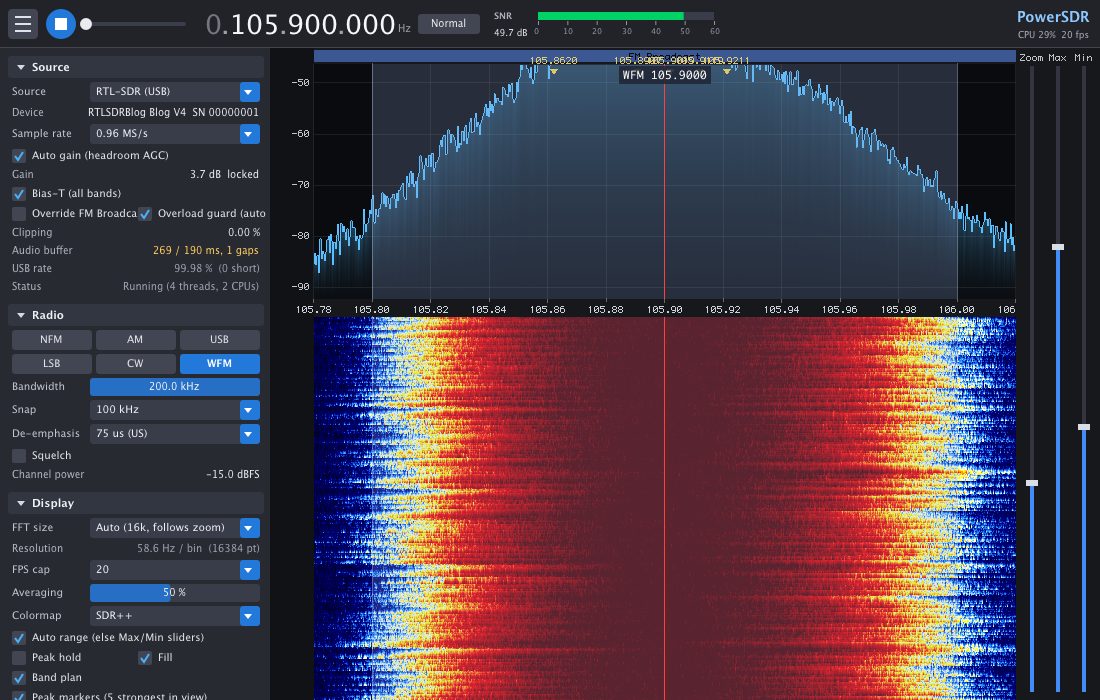Open the hamburger menu
1100x700 pixels.
click(22, 24)
